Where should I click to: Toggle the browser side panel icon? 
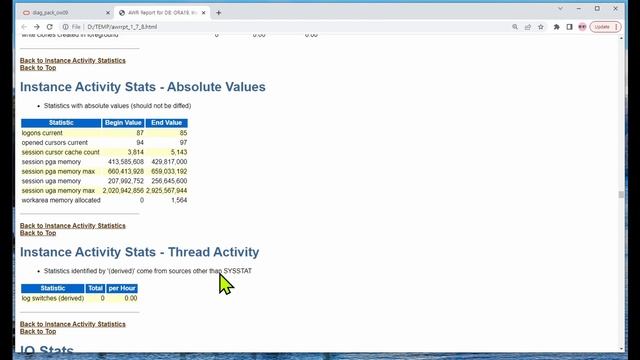(x=569, y=27)
